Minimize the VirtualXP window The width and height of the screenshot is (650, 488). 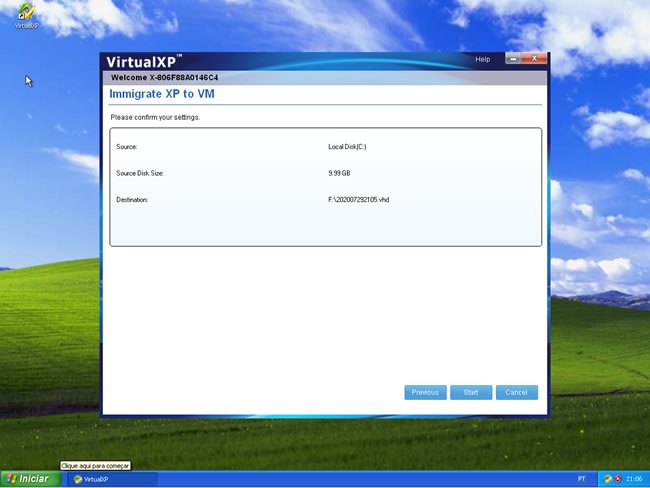513,59
